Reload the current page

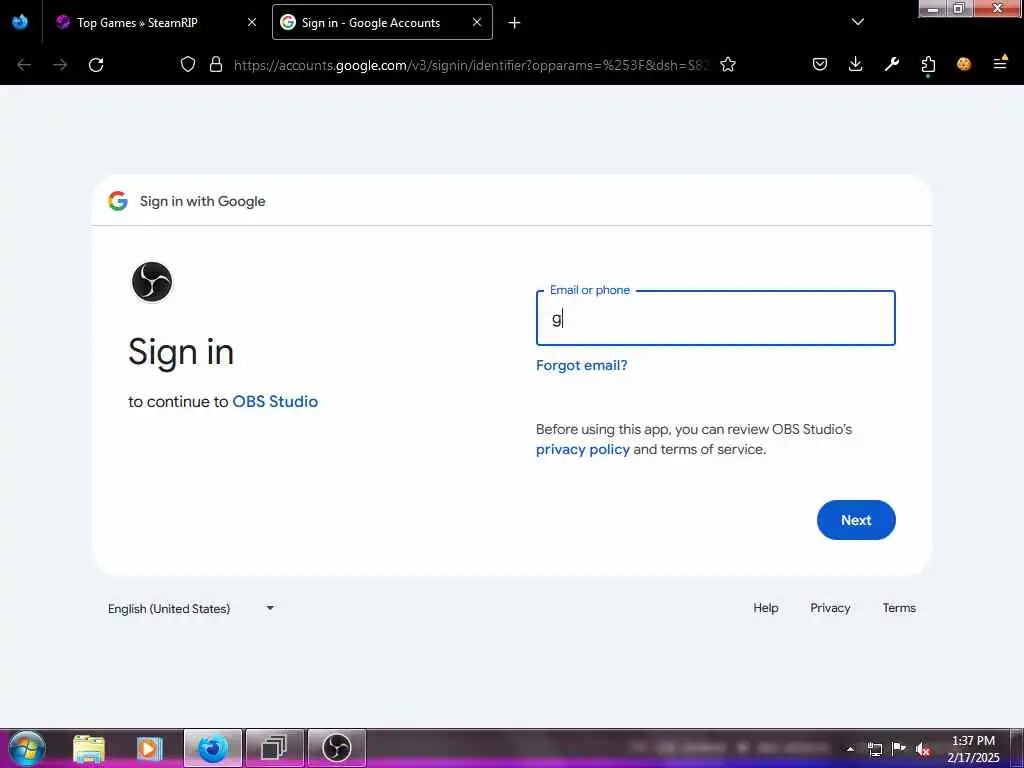point(96,65)
